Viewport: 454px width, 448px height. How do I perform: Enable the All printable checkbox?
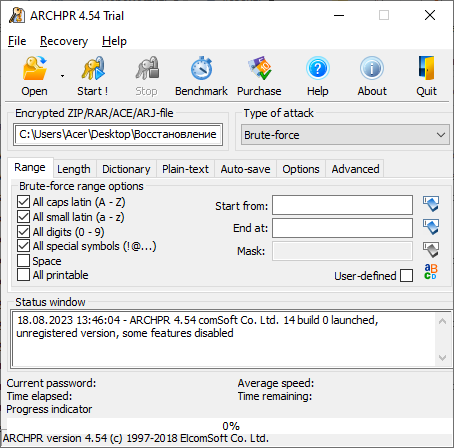23,275
